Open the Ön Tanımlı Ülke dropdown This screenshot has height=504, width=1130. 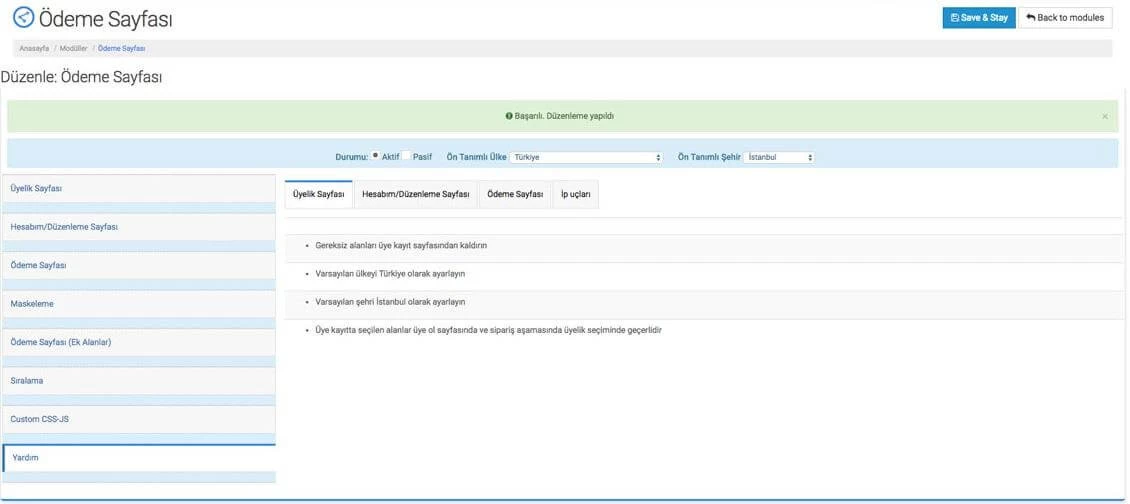click(x=586, y=157)
